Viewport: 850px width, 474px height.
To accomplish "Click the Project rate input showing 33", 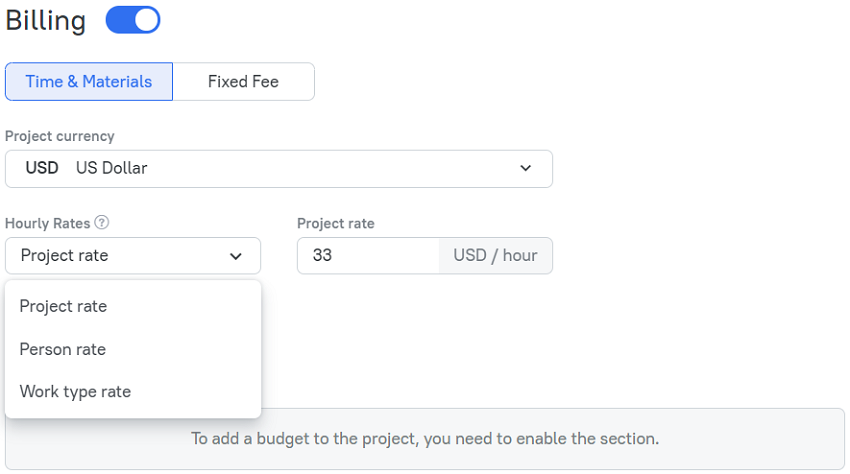I will pos(369,255).
